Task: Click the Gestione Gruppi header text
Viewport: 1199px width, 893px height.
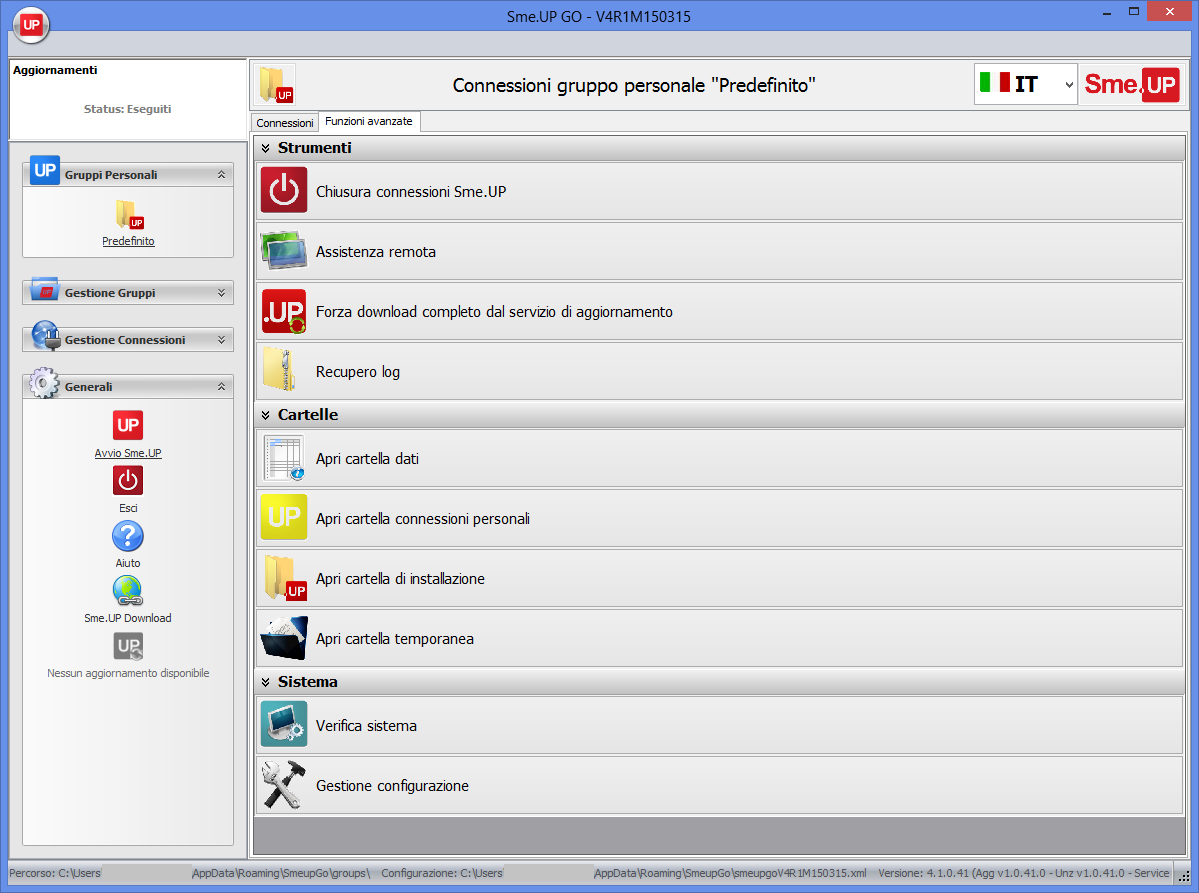Action: point(110,293)
